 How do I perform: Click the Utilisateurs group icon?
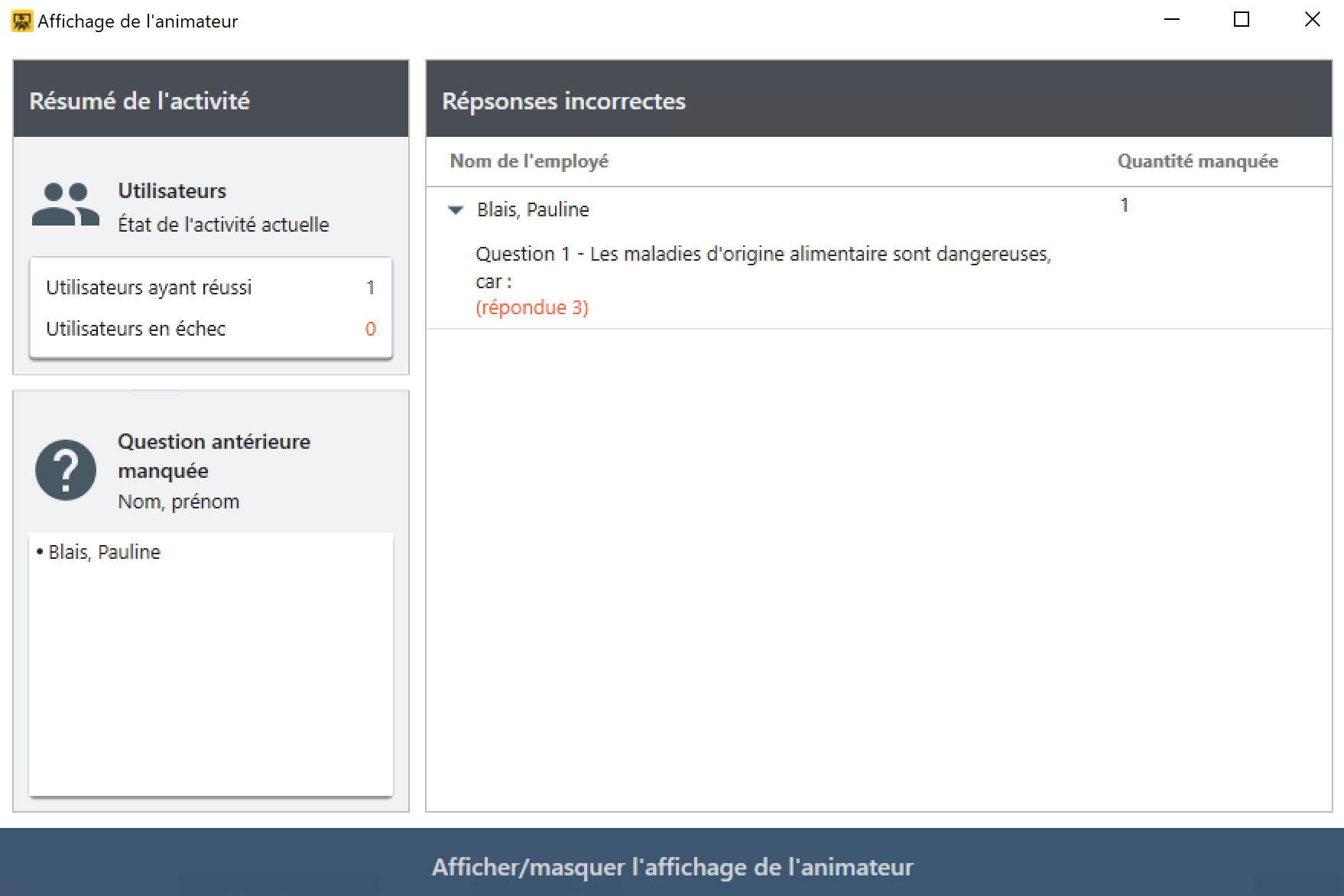(x=66, y=205)
